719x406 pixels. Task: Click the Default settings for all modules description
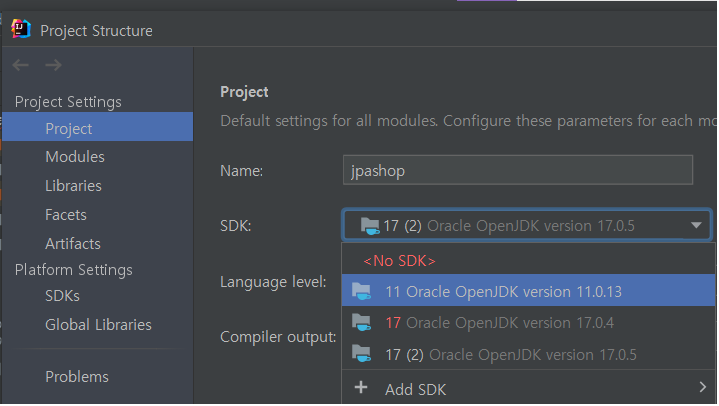coord(468,121)
